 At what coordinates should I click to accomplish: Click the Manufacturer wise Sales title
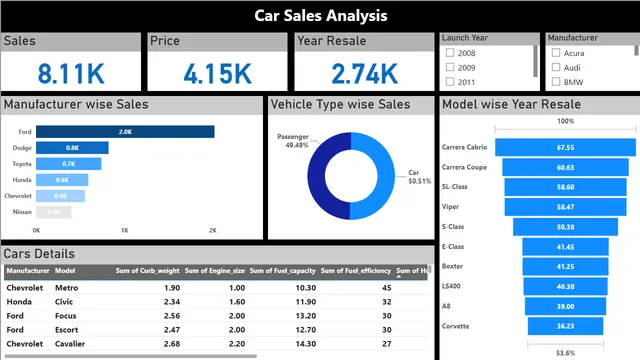point(76,104)
